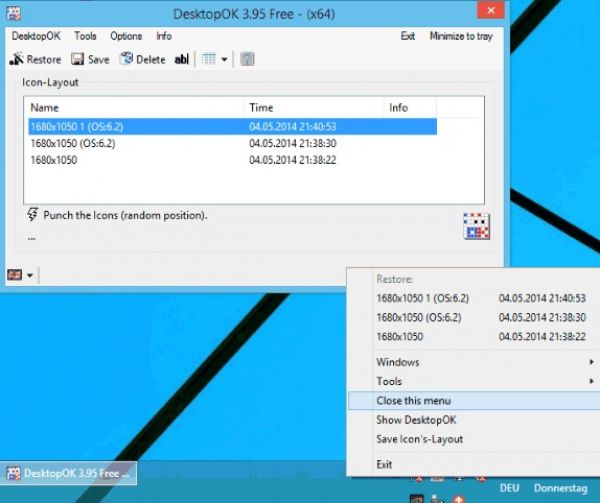Select Close this menu entry

[x=413, y=401]
